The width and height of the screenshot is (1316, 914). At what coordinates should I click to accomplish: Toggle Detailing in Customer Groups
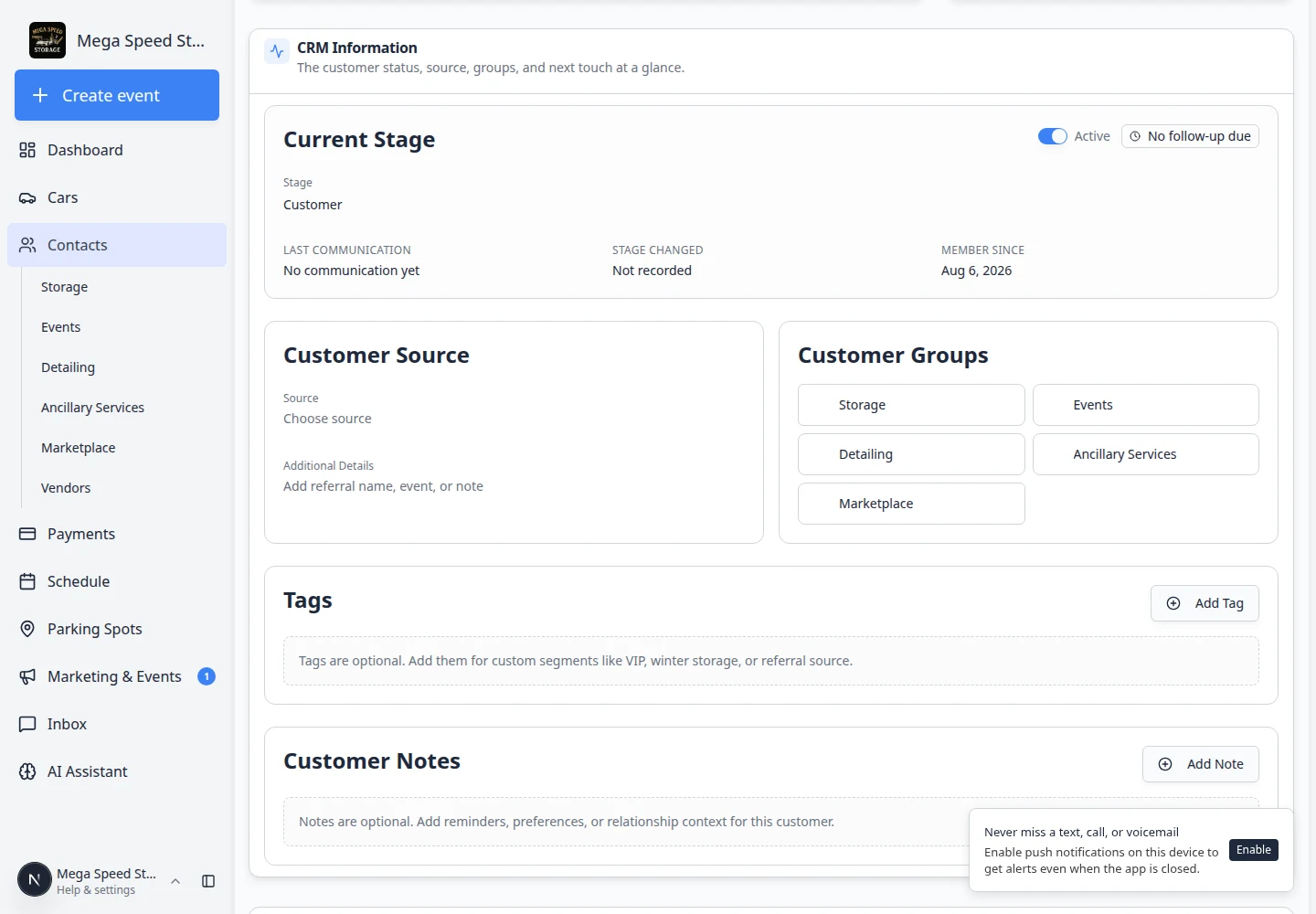pos(911,454)
